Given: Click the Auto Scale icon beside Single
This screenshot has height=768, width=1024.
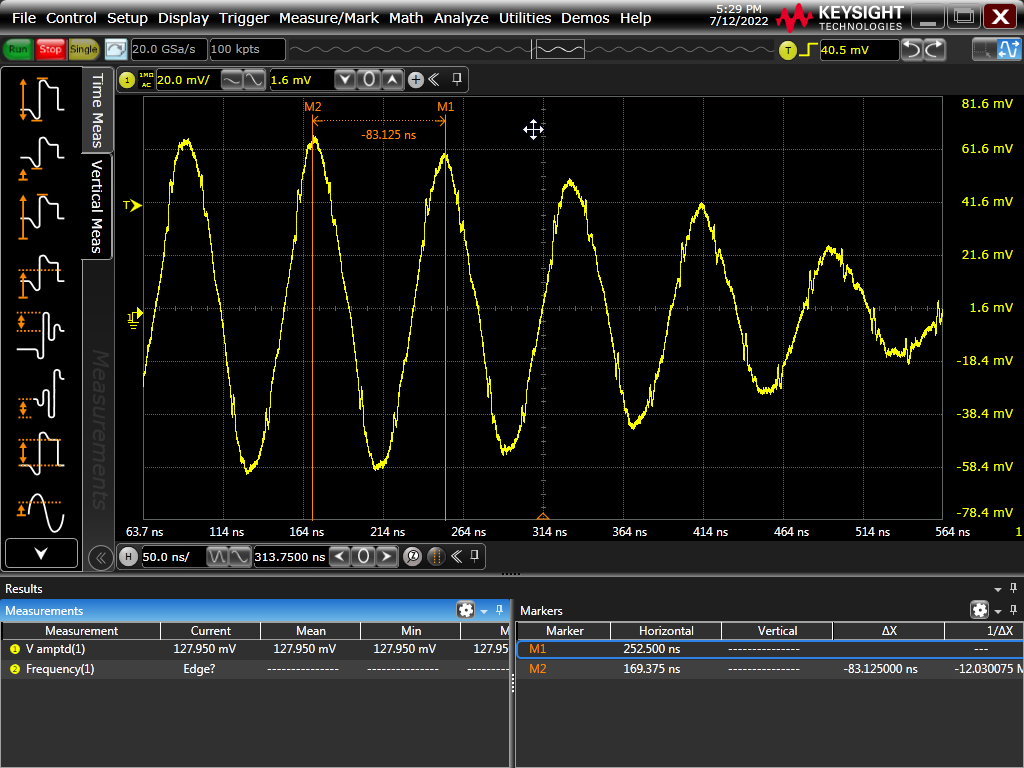Looking at the screenshot, I should coord(116,49).
